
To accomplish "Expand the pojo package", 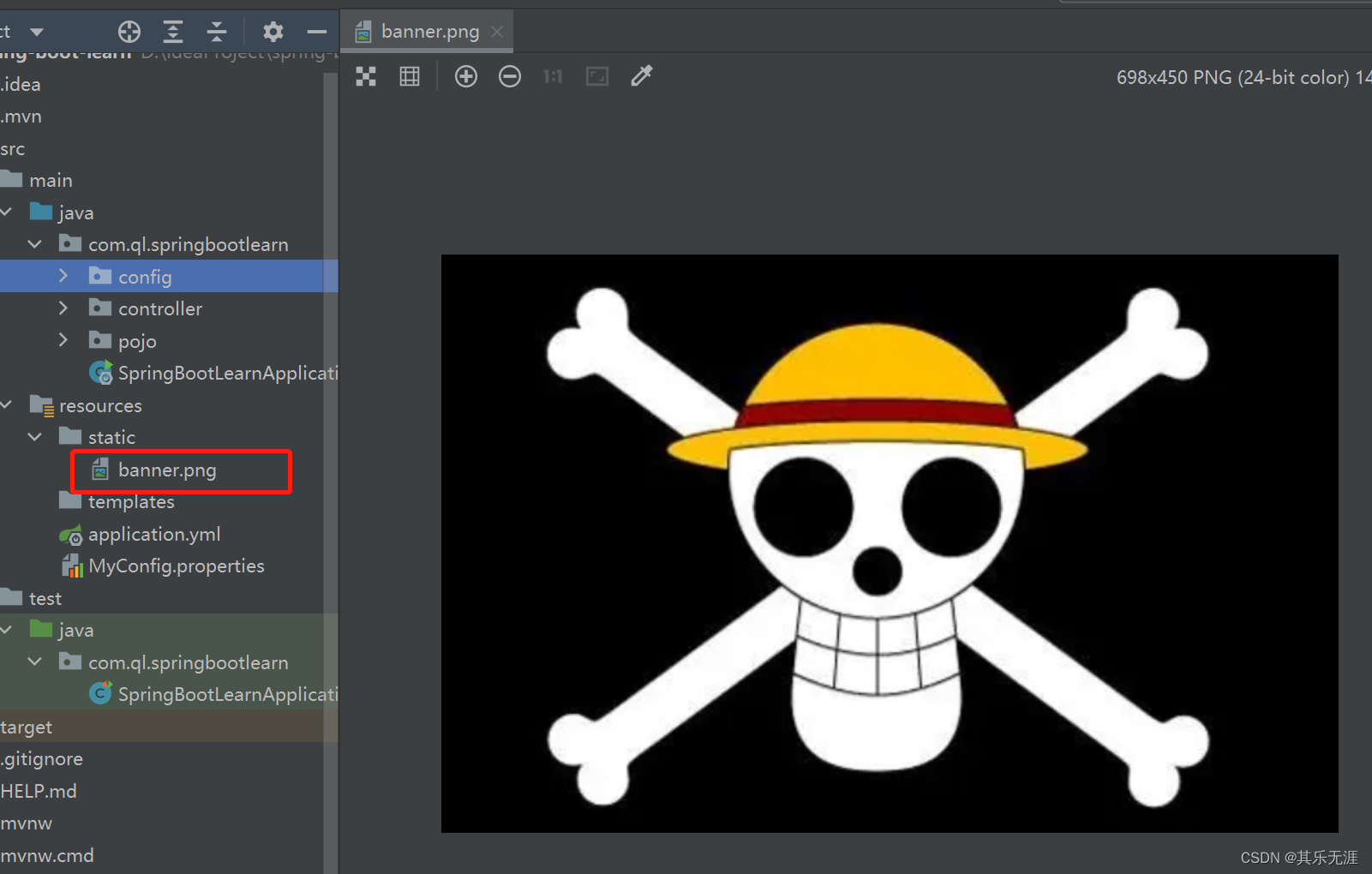I will point(63,340).
